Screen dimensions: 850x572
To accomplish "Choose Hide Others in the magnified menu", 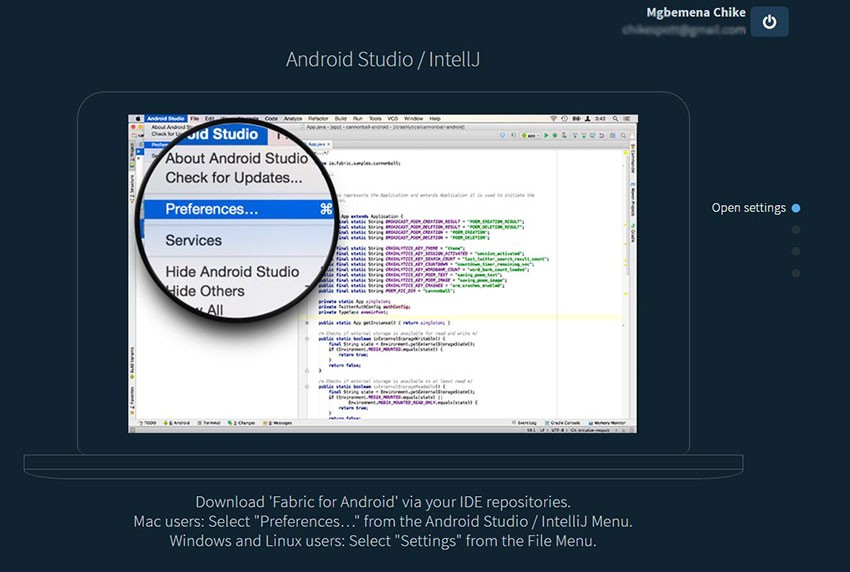I will tap(205, 291).
